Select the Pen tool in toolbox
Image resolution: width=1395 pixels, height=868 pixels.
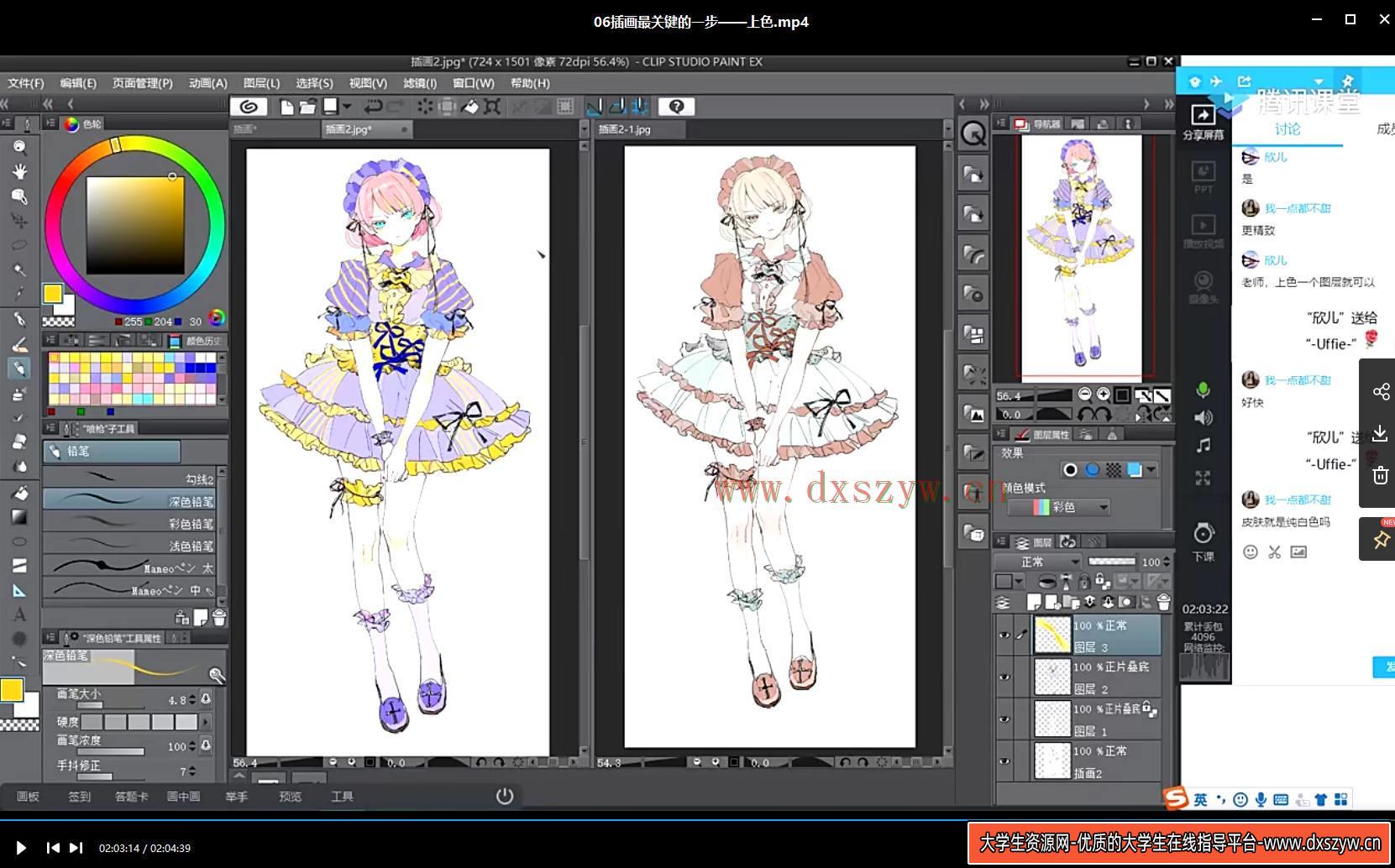(x=19, y=320)
